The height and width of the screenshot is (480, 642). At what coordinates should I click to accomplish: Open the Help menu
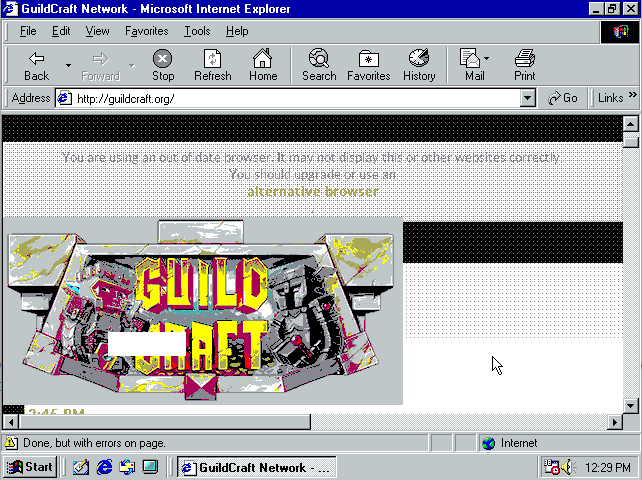[x=237, y=31]
